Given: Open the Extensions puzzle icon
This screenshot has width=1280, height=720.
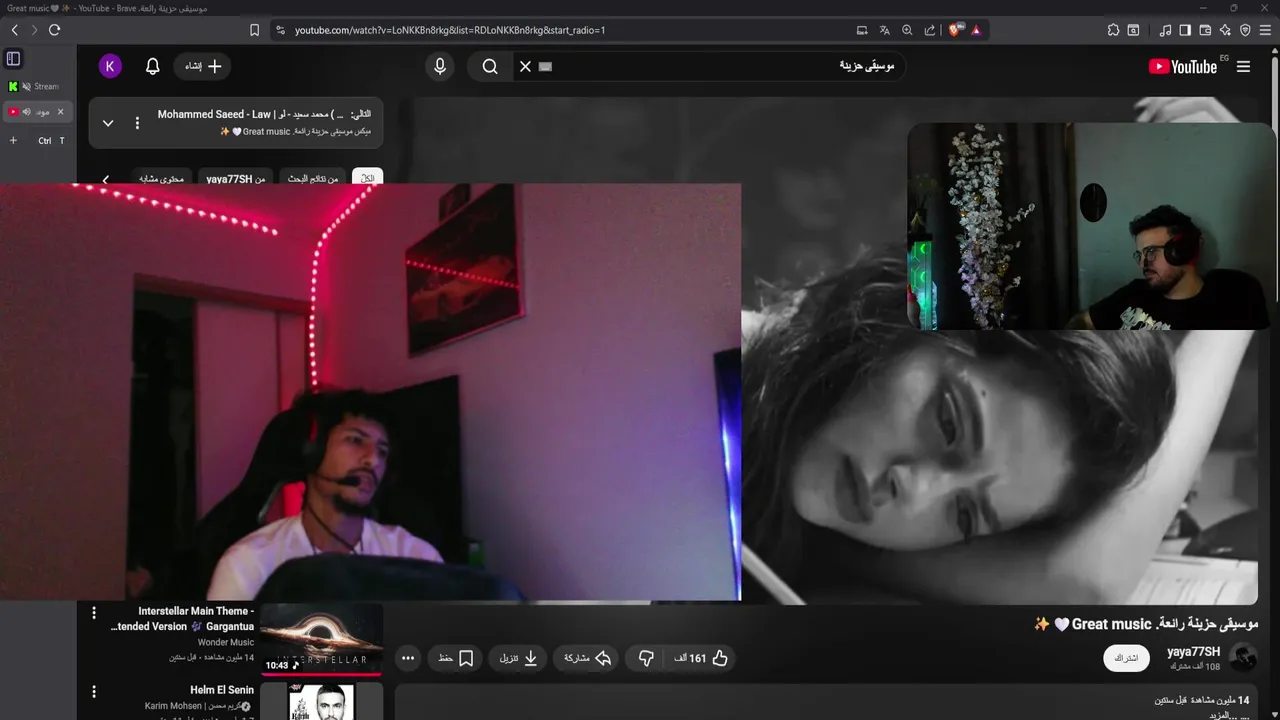Looking at the screenshot, I should point(1113,30).
